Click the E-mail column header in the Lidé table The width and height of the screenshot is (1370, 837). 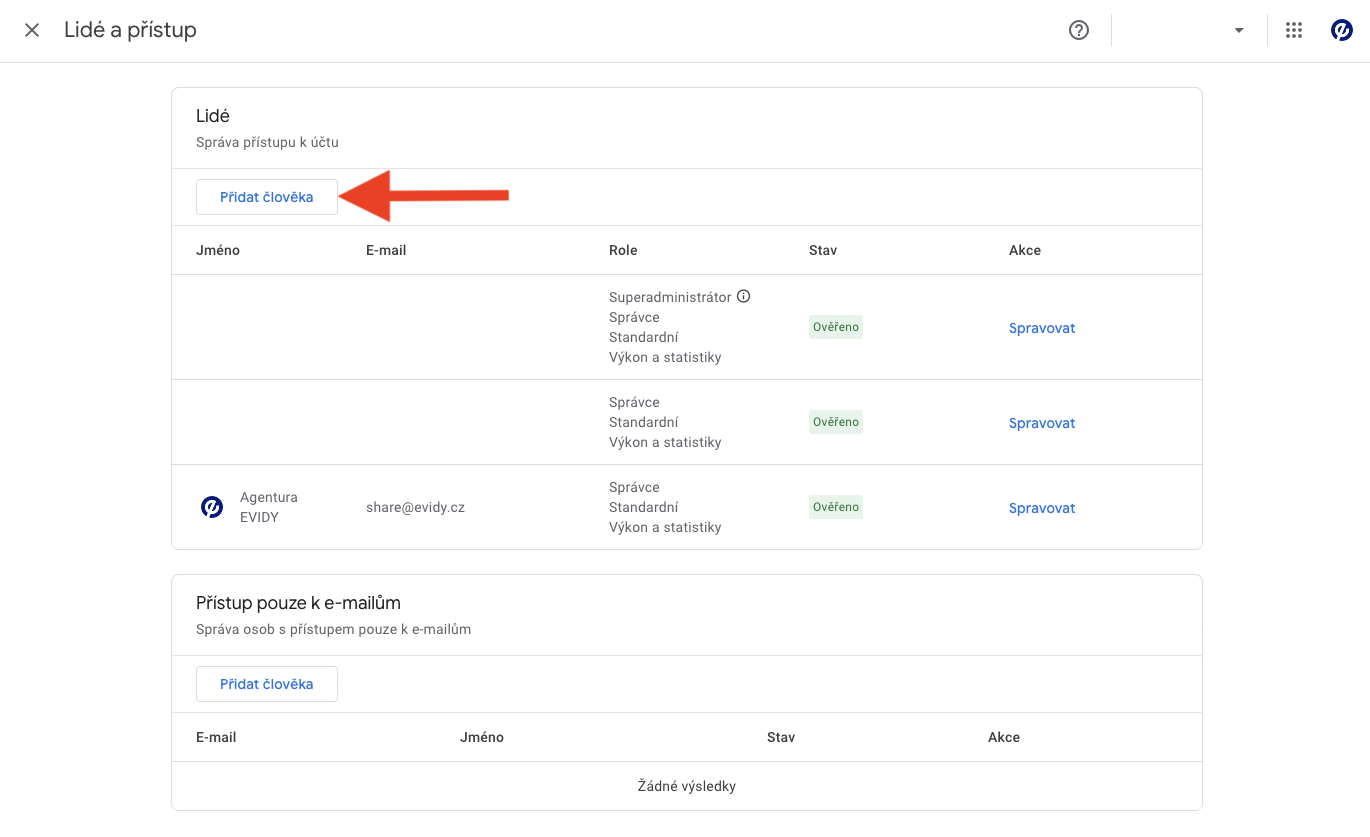pos(386,250)
